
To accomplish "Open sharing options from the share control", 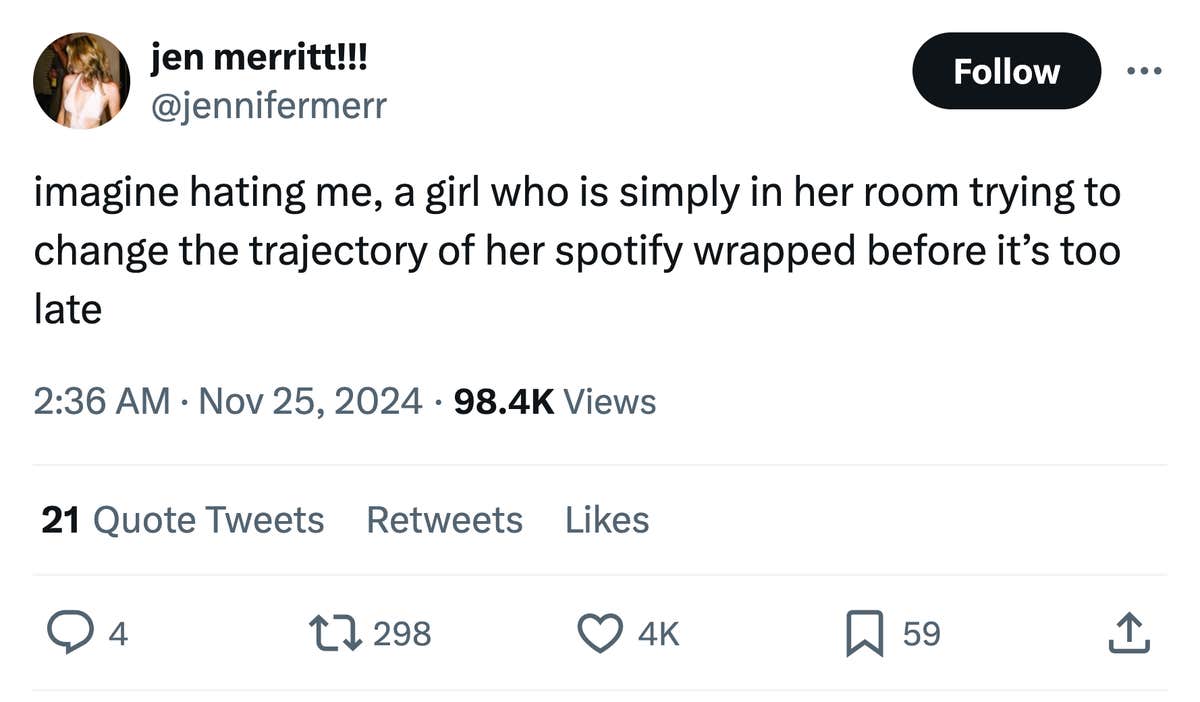I will 1131,633.
